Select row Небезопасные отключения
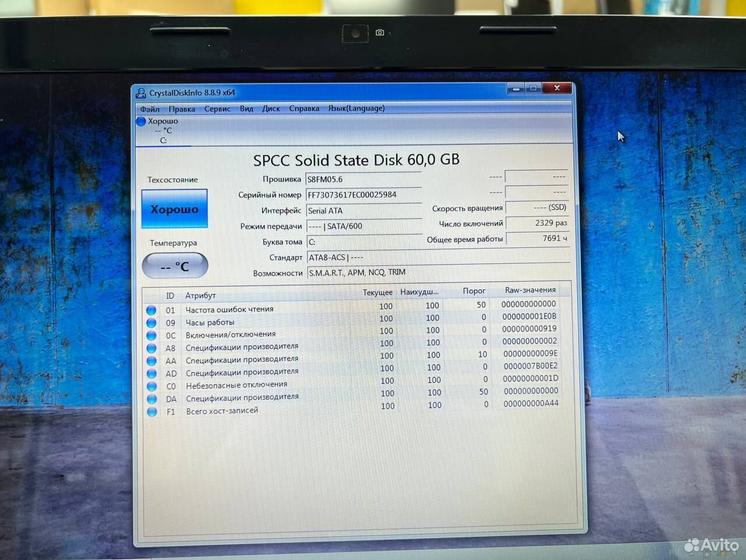Screen dimensions: 746x560 (352, 383)
